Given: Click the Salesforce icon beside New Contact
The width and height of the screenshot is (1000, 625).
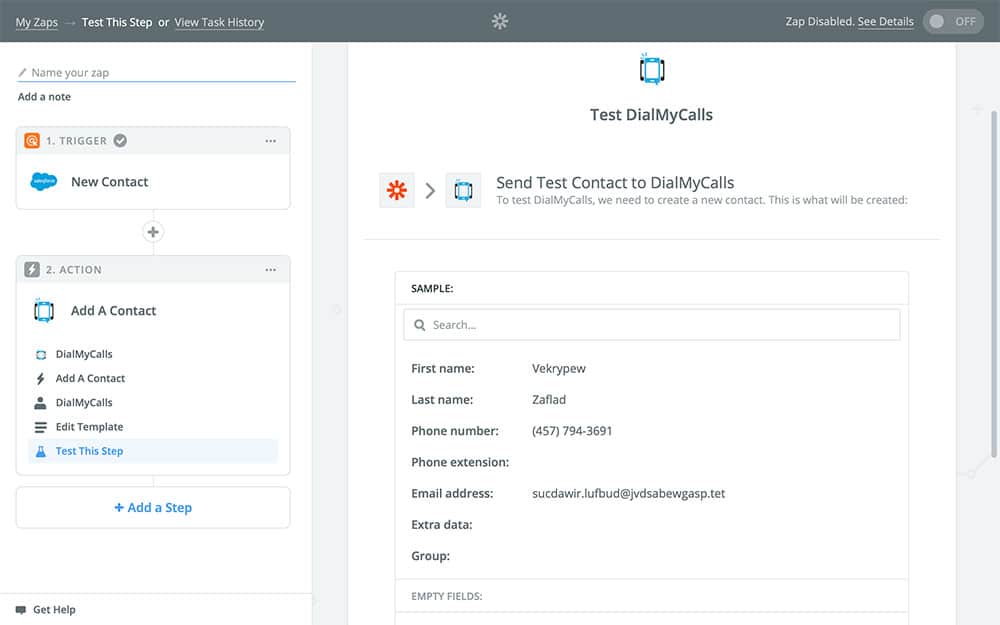Looking at the screenshot, I should (x=44, y=182).
